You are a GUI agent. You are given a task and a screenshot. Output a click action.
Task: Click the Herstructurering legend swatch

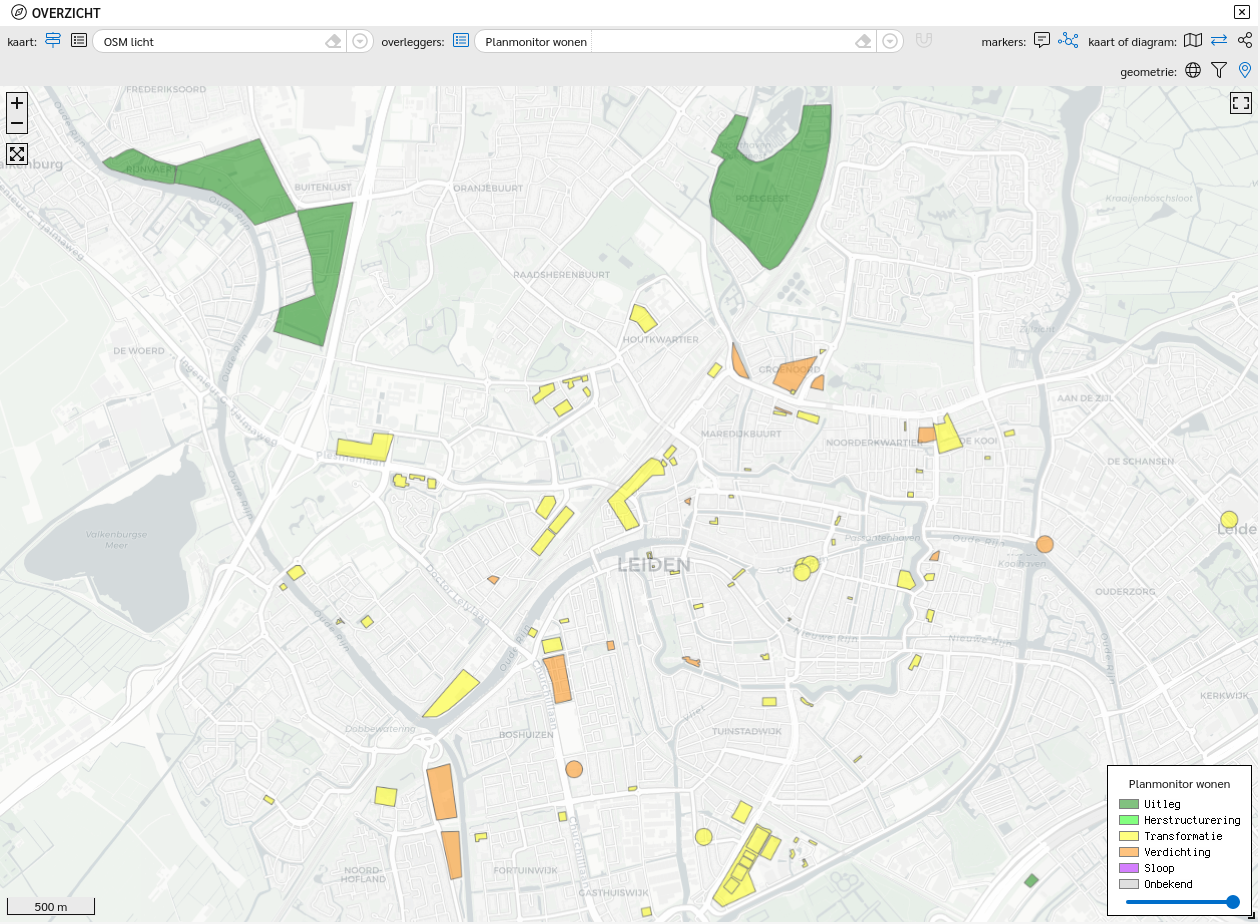pyautogui.click(x=1129, y=820)
